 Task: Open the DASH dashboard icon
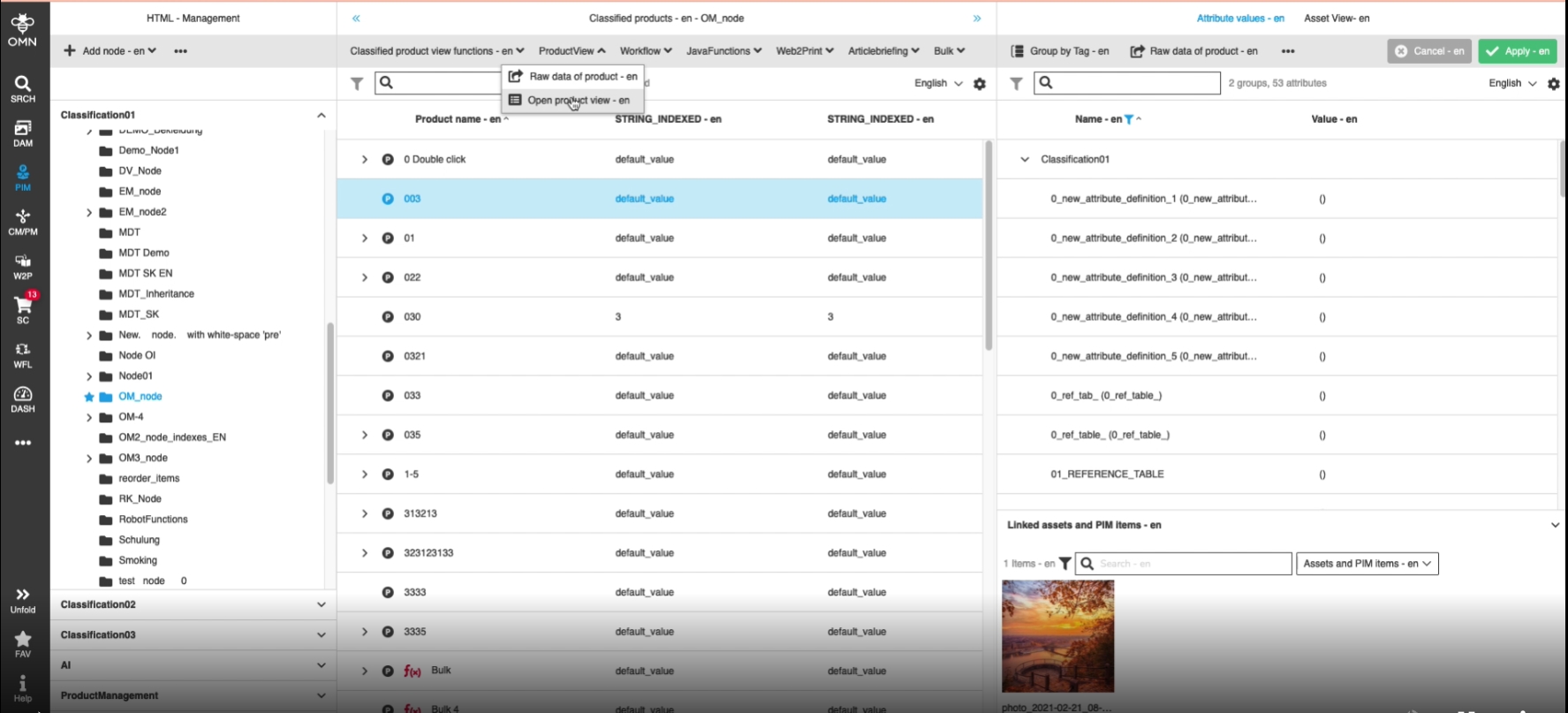point(23,398)
